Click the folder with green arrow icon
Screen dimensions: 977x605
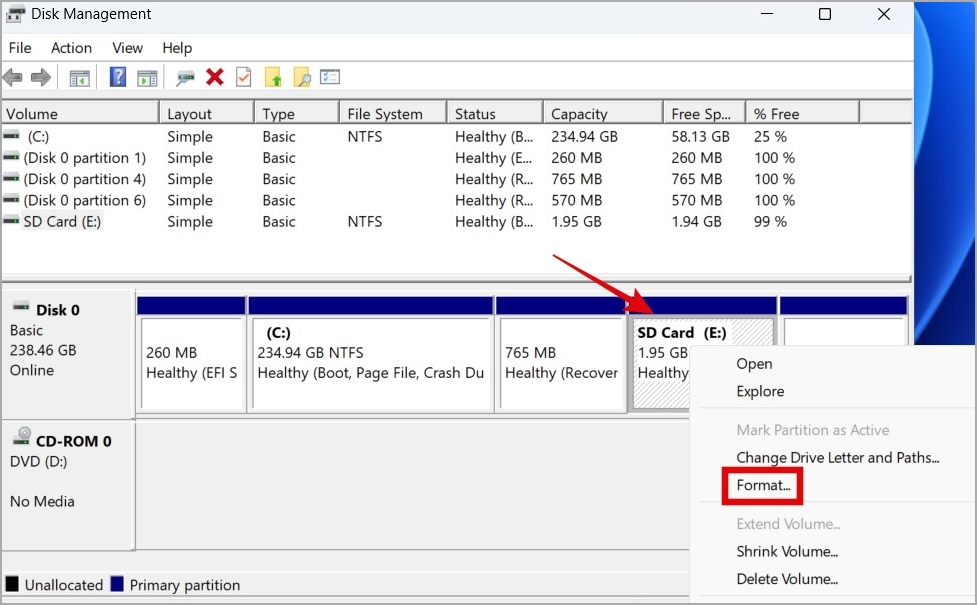(273, 77)
